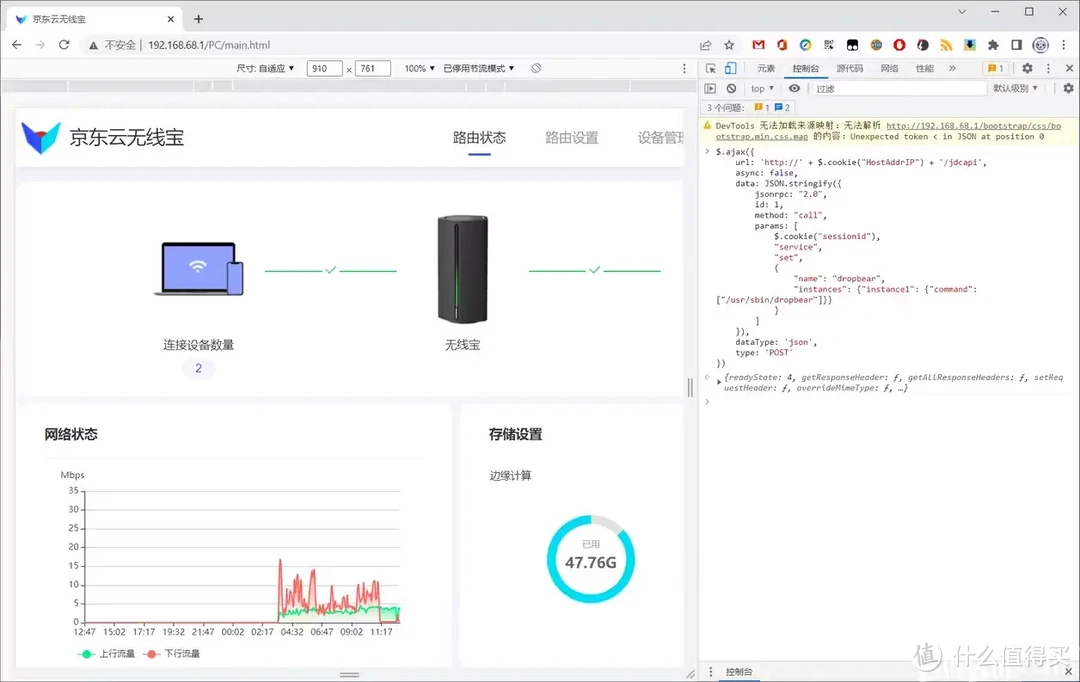Open the 路由设置 tab on router page
1080x682 pixels.
tap(572, 138)
